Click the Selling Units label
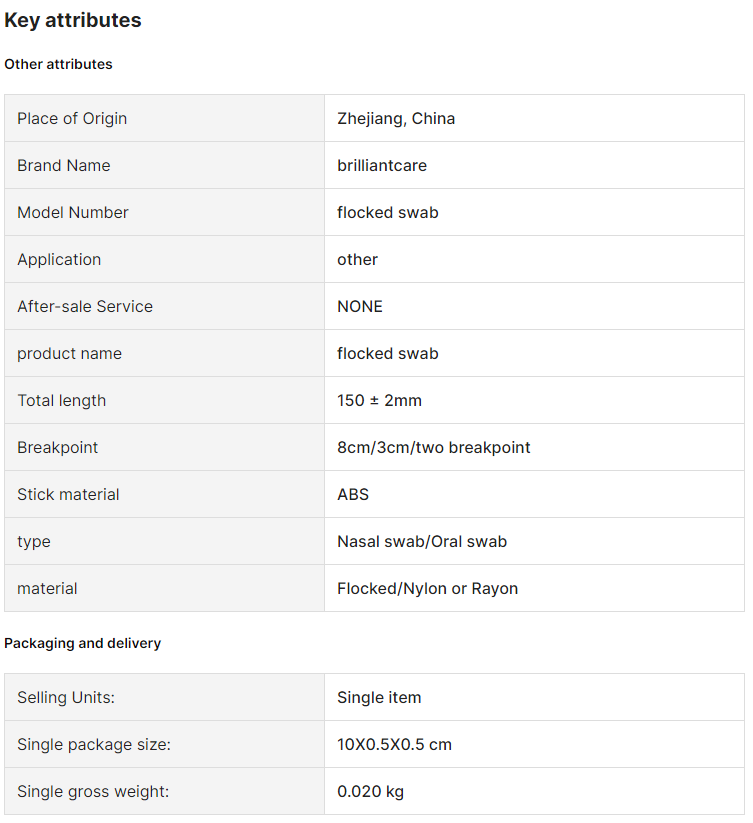 point(66,697)
